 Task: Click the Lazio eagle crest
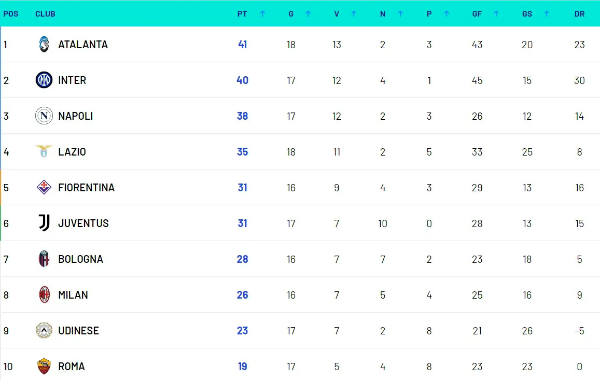pos(44,151)
